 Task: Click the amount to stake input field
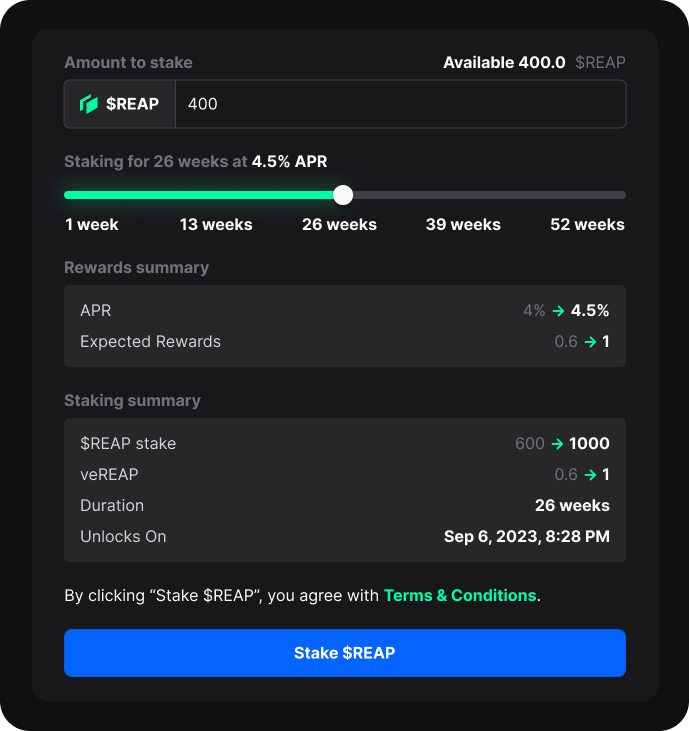[x=400, y=104]
